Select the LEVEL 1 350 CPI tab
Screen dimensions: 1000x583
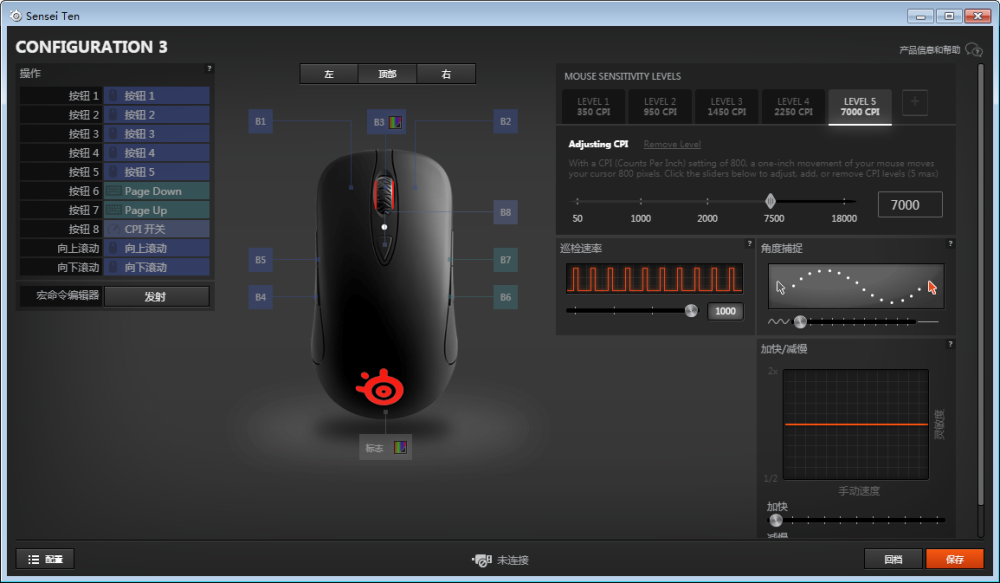(593, 107)
